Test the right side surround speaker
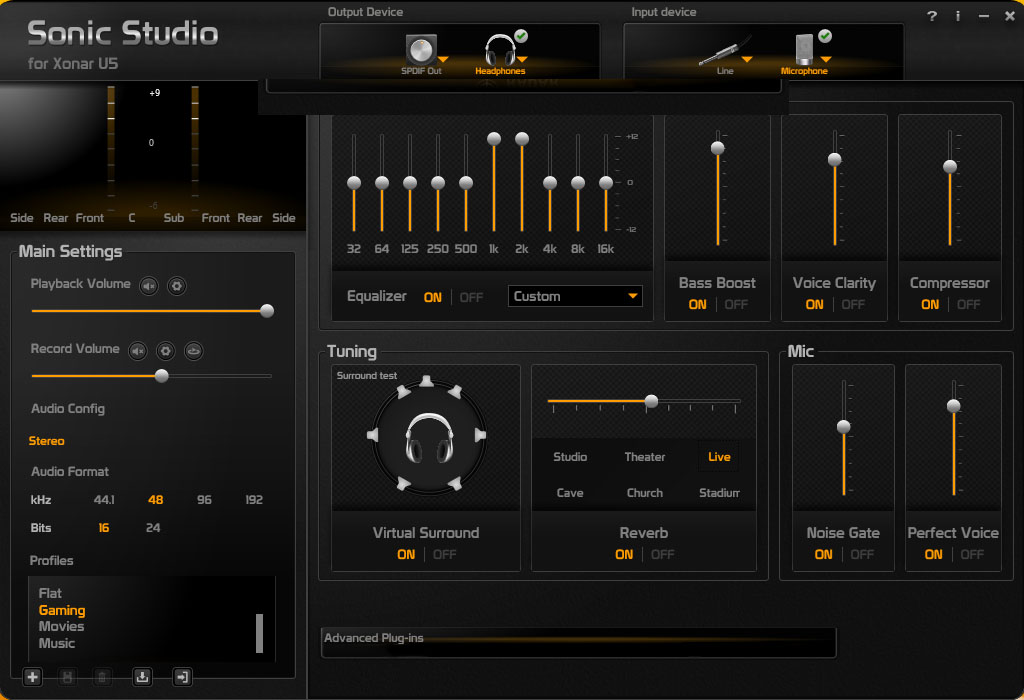The width and height of the screenshot is (1024, 700). click(x=480, y=435)
